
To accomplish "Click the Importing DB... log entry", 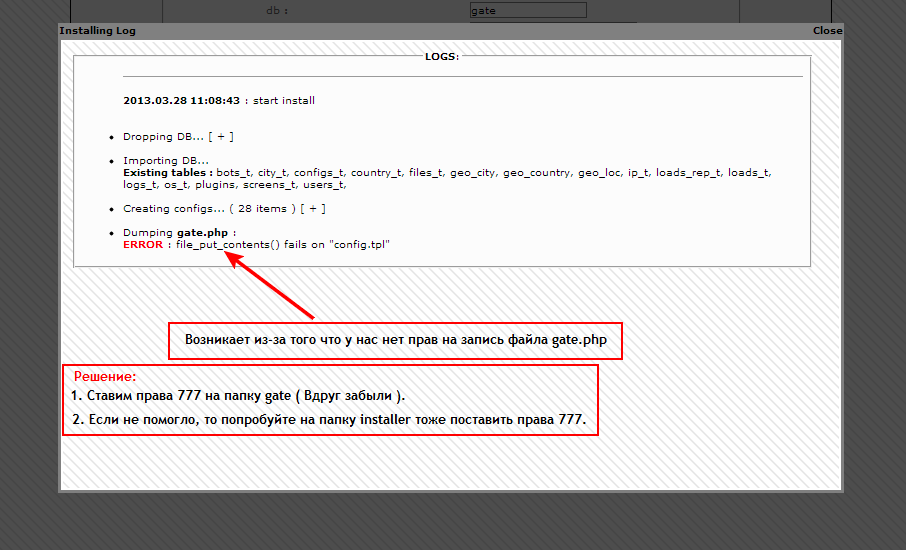I will click(166, 161).
